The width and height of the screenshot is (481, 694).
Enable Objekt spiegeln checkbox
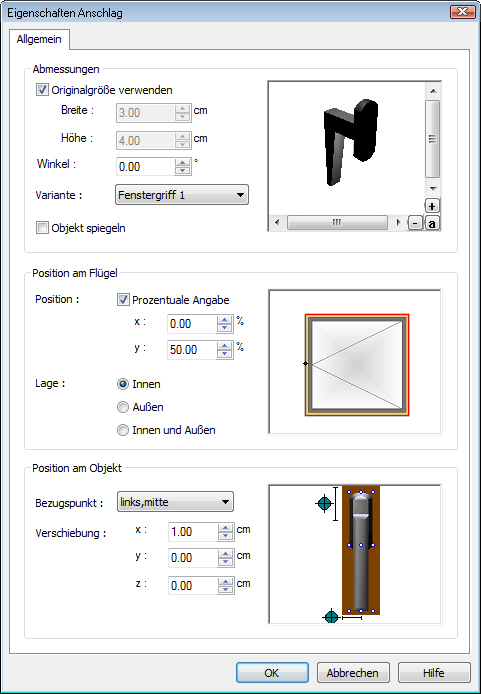42,228
